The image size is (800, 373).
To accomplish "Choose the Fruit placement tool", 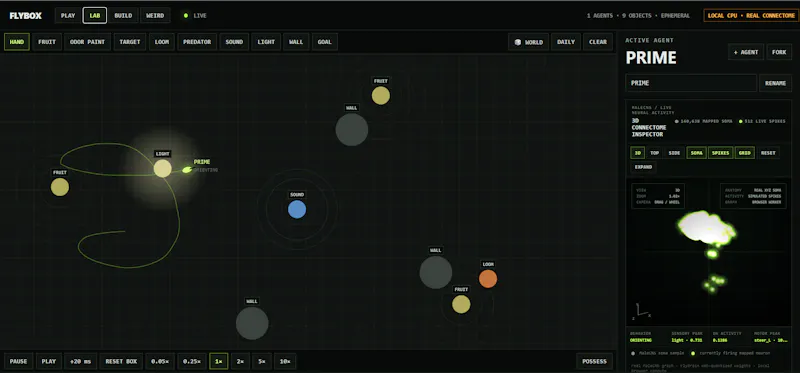I will [x=47, y=42].
